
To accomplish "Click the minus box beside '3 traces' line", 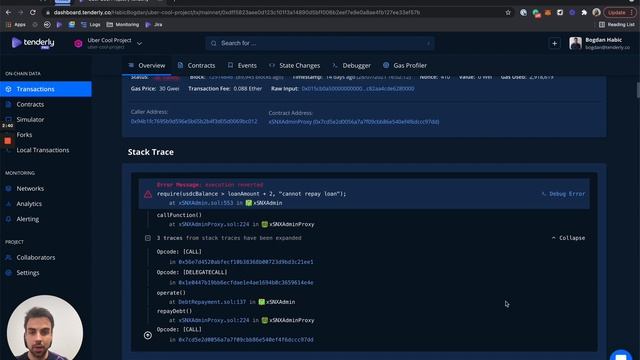I will click(x=148, y=238).
